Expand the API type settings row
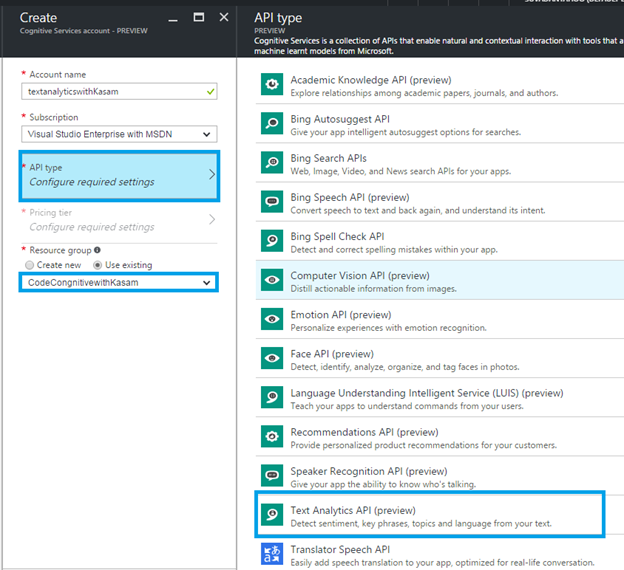 pyautogui.click(x=119, y=174)
